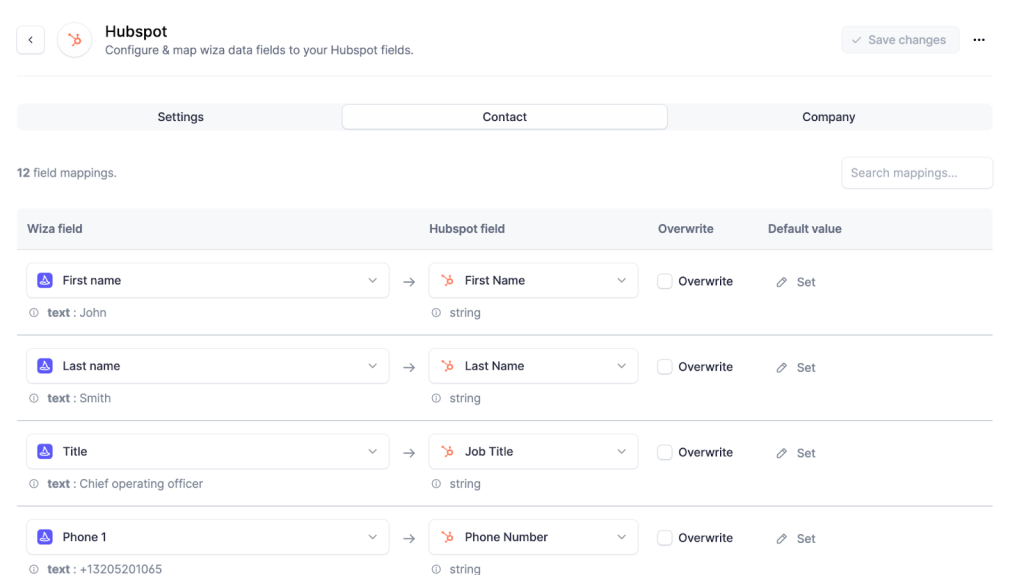Click the Save changes button
The height and width of the screenshot is (575, 1024).
pos(900,40)
